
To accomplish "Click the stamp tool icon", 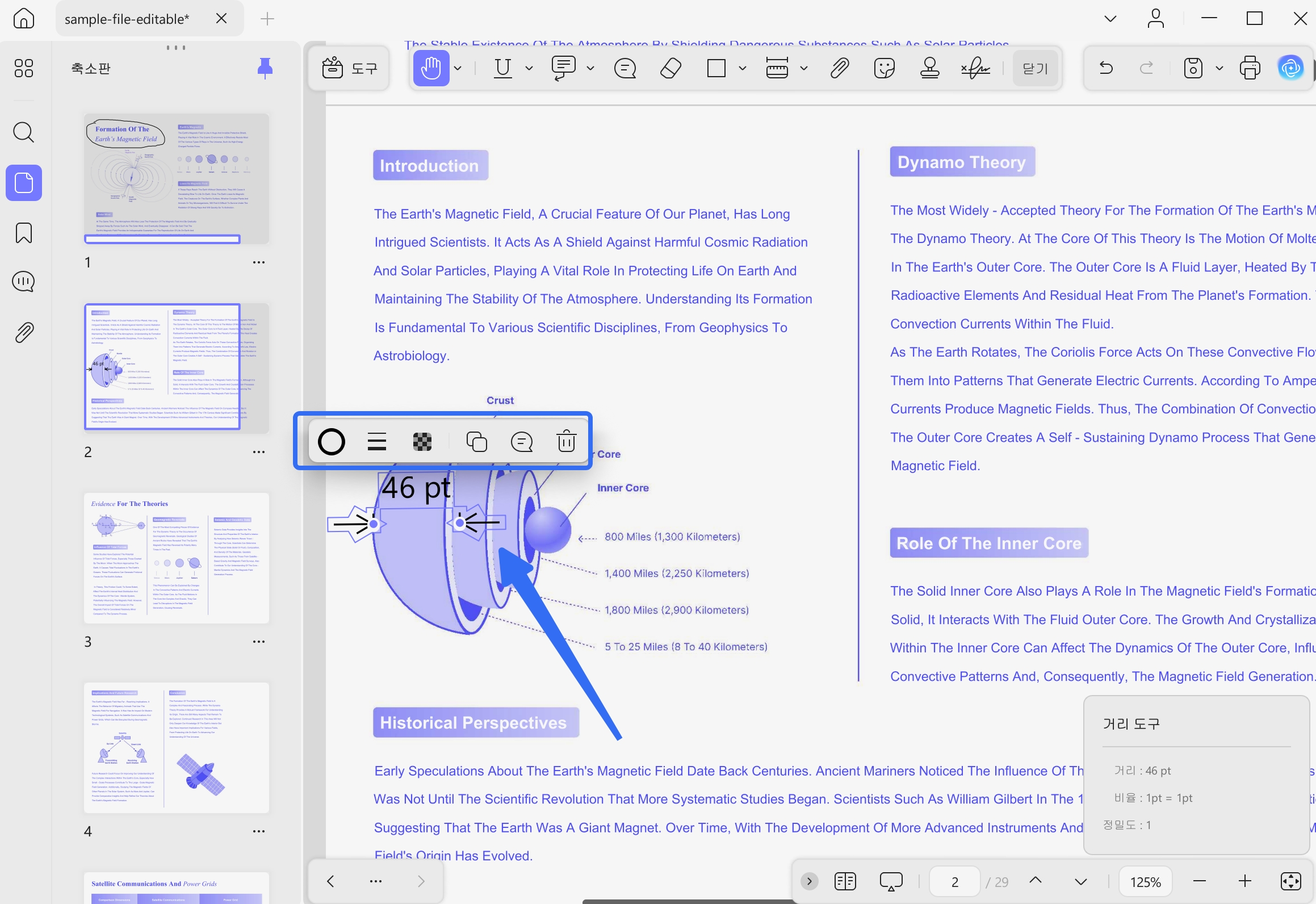I will (929, 69).
